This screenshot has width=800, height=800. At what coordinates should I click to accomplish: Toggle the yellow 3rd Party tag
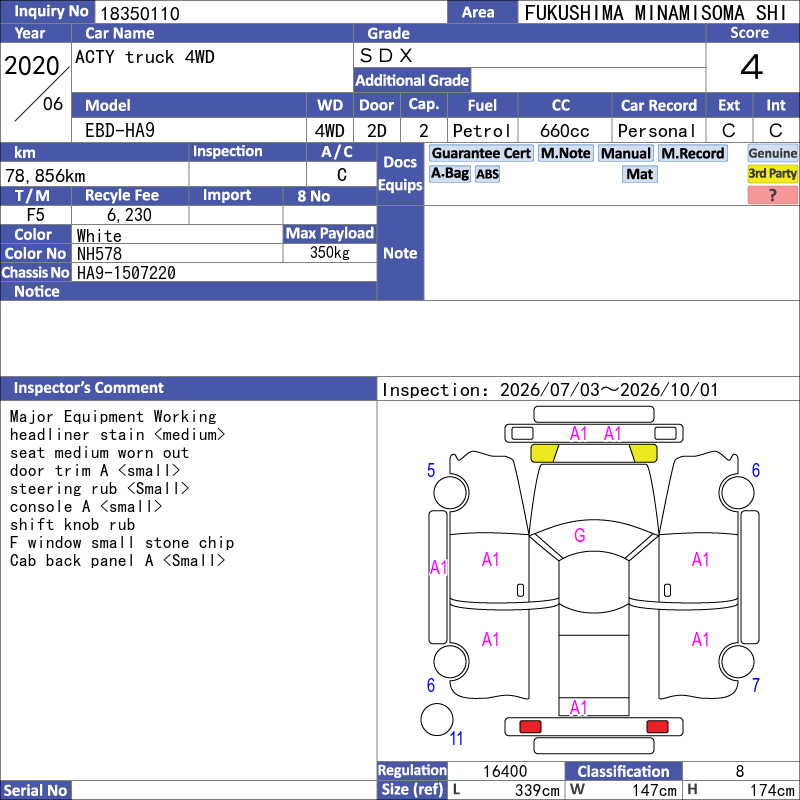(772, 174)
